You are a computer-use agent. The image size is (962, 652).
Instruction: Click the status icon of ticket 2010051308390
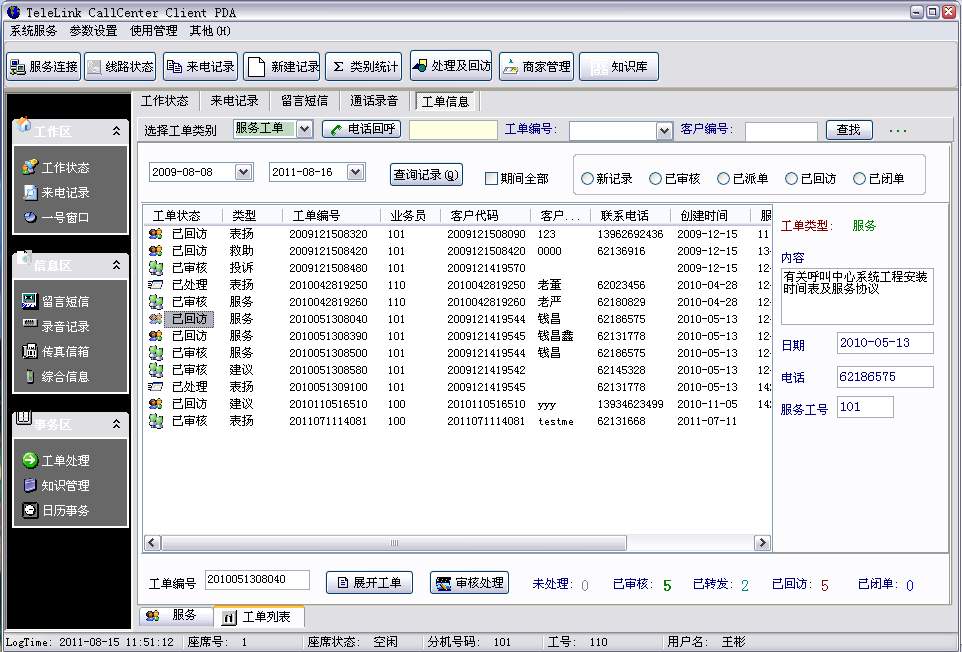point(156,336)
